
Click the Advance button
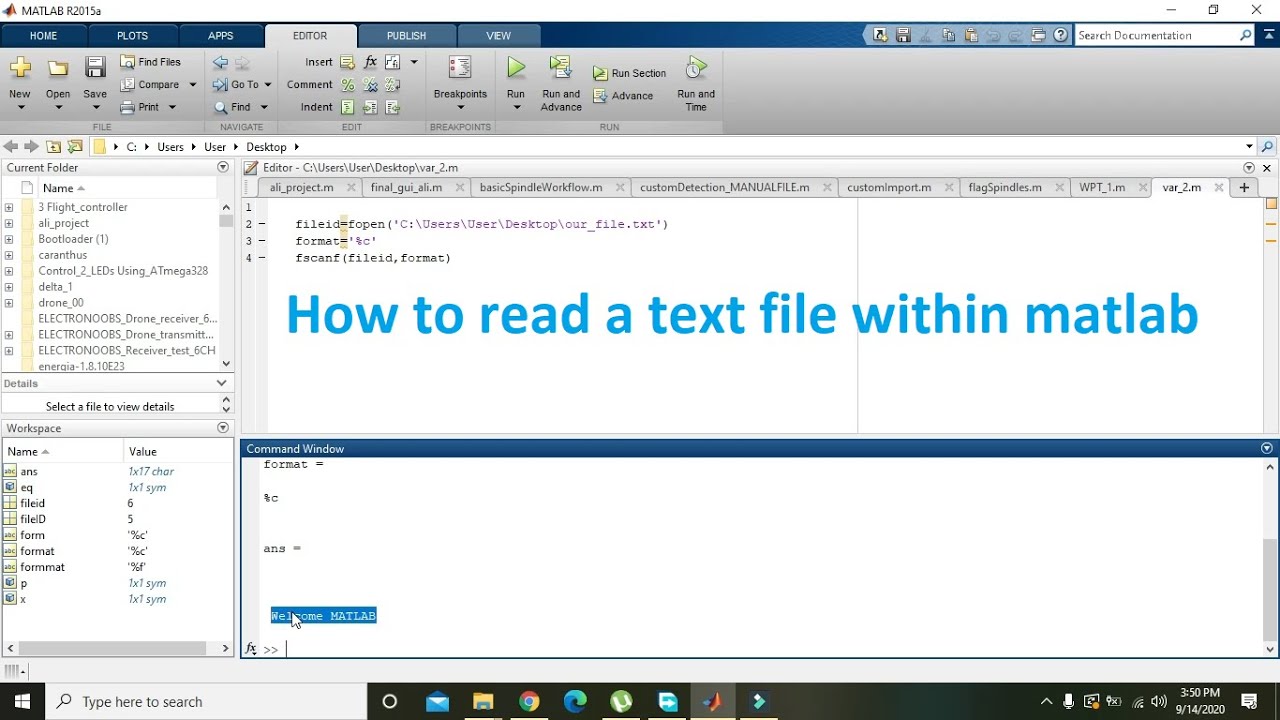[x=623, y=96]
